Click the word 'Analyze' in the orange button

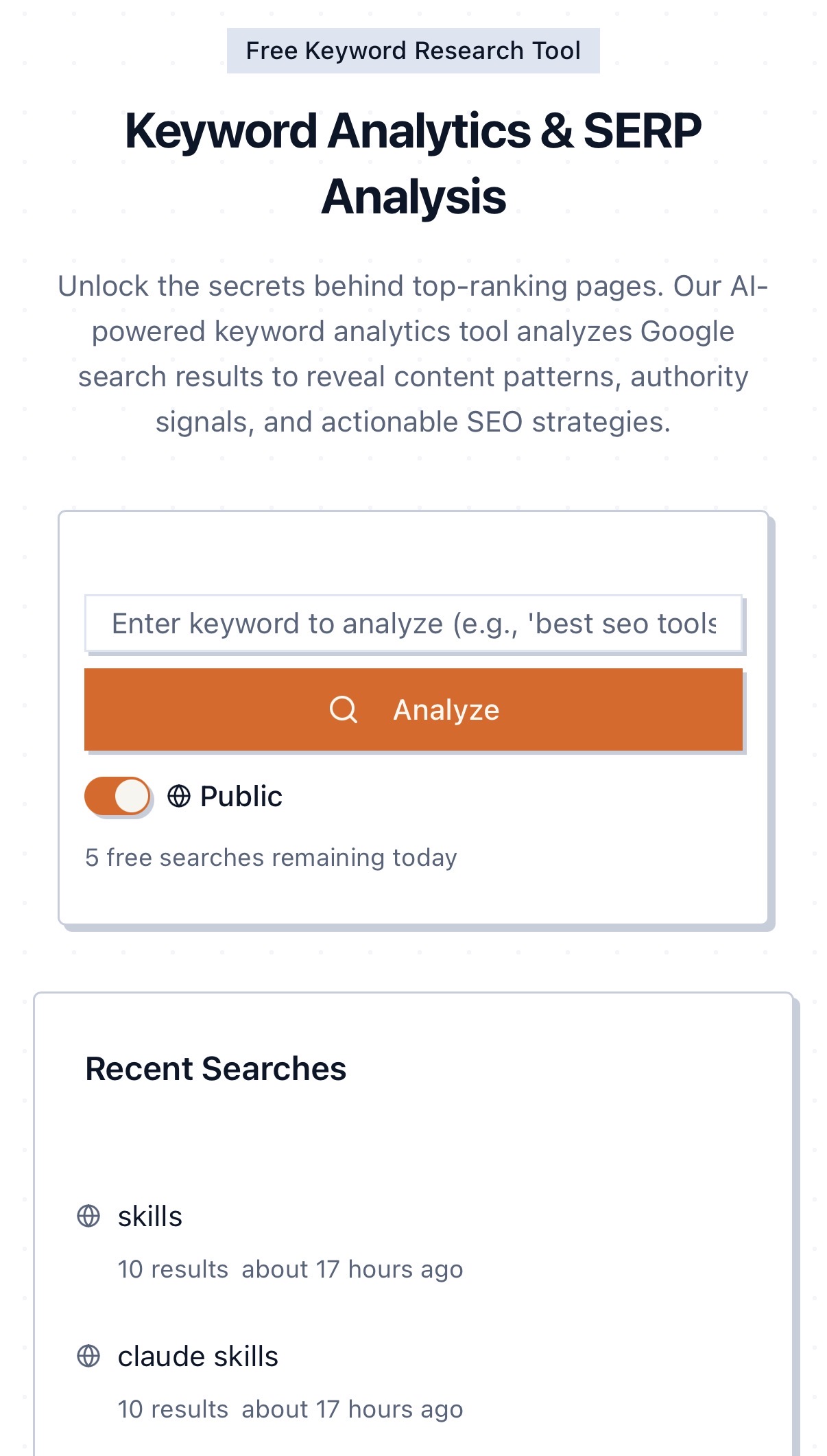click(446, 709)
